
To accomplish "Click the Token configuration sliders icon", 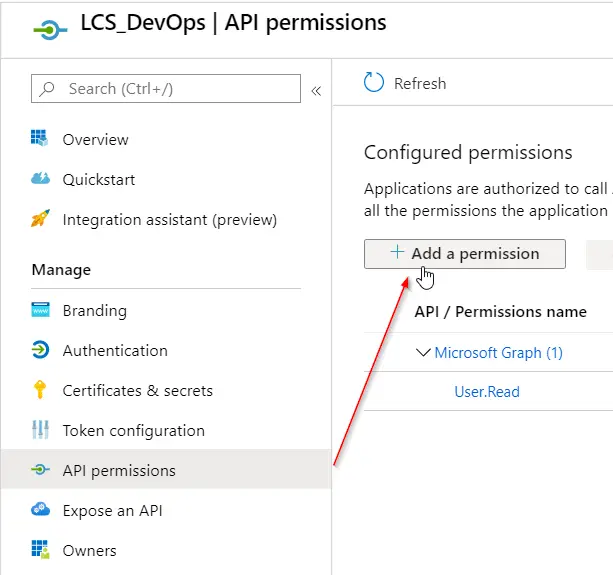I will [x=40, y=430].
